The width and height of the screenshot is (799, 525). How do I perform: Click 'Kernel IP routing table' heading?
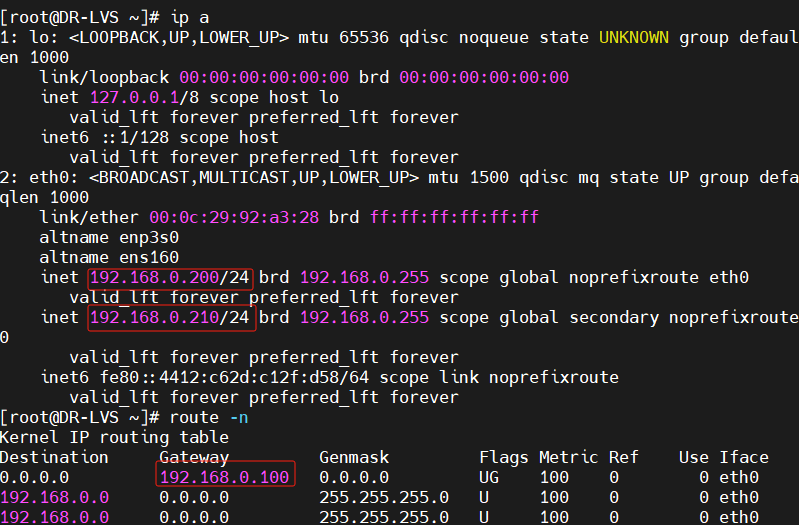click(x=114, y=437)
